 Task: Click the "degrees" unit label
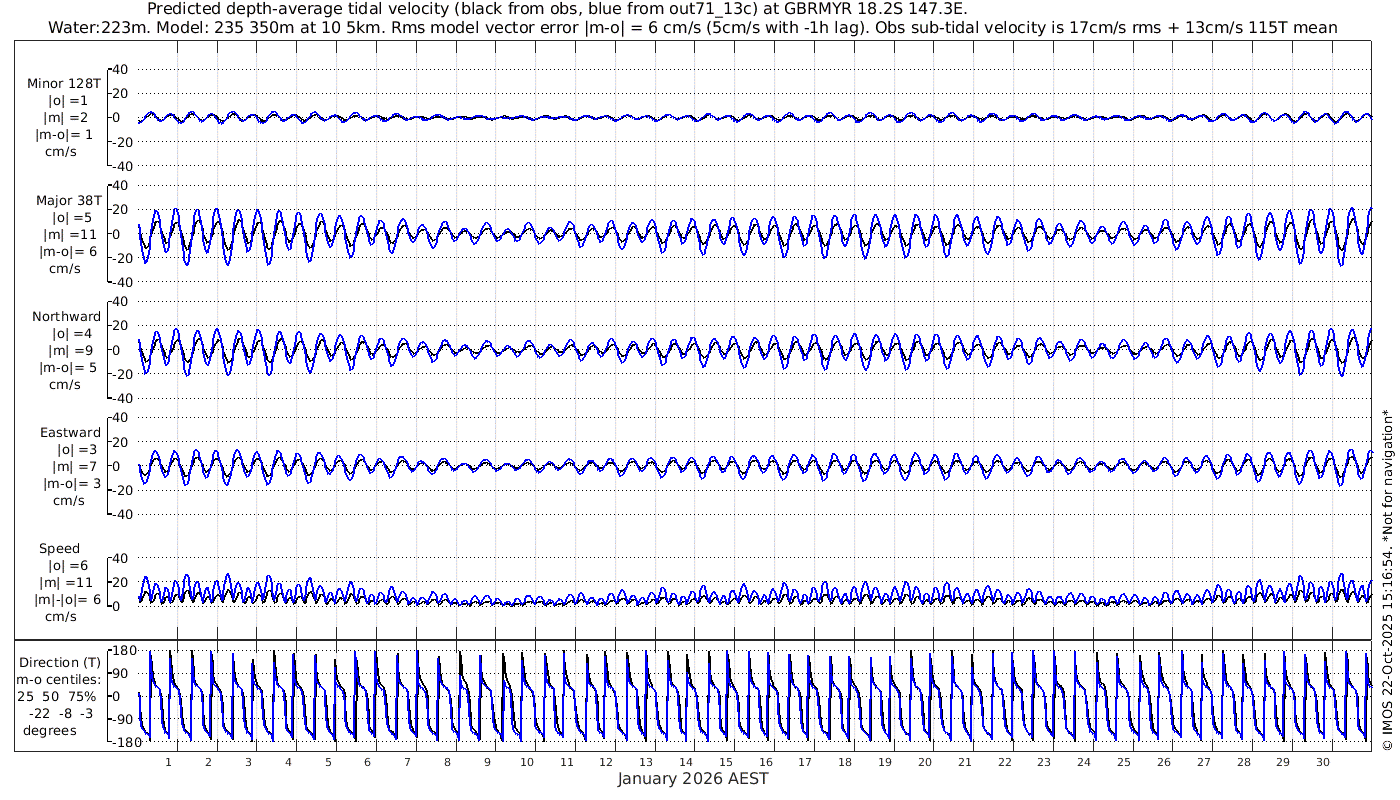(49, 730)
